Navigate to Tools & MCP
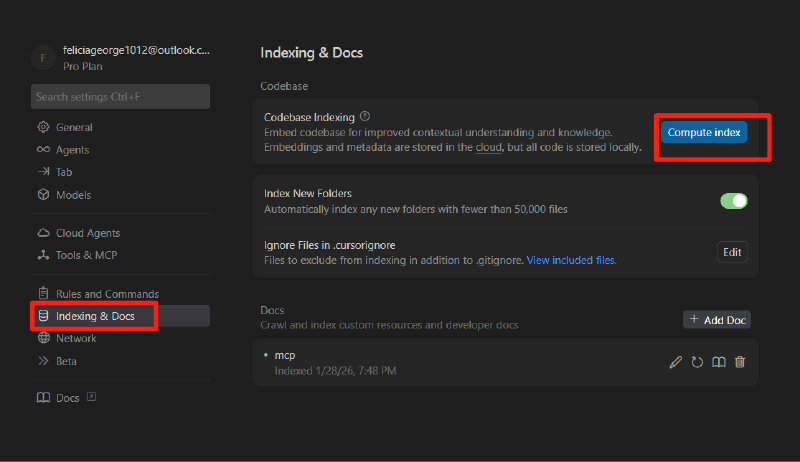Screen dimensions: 800x462 (x=86, y=255)
